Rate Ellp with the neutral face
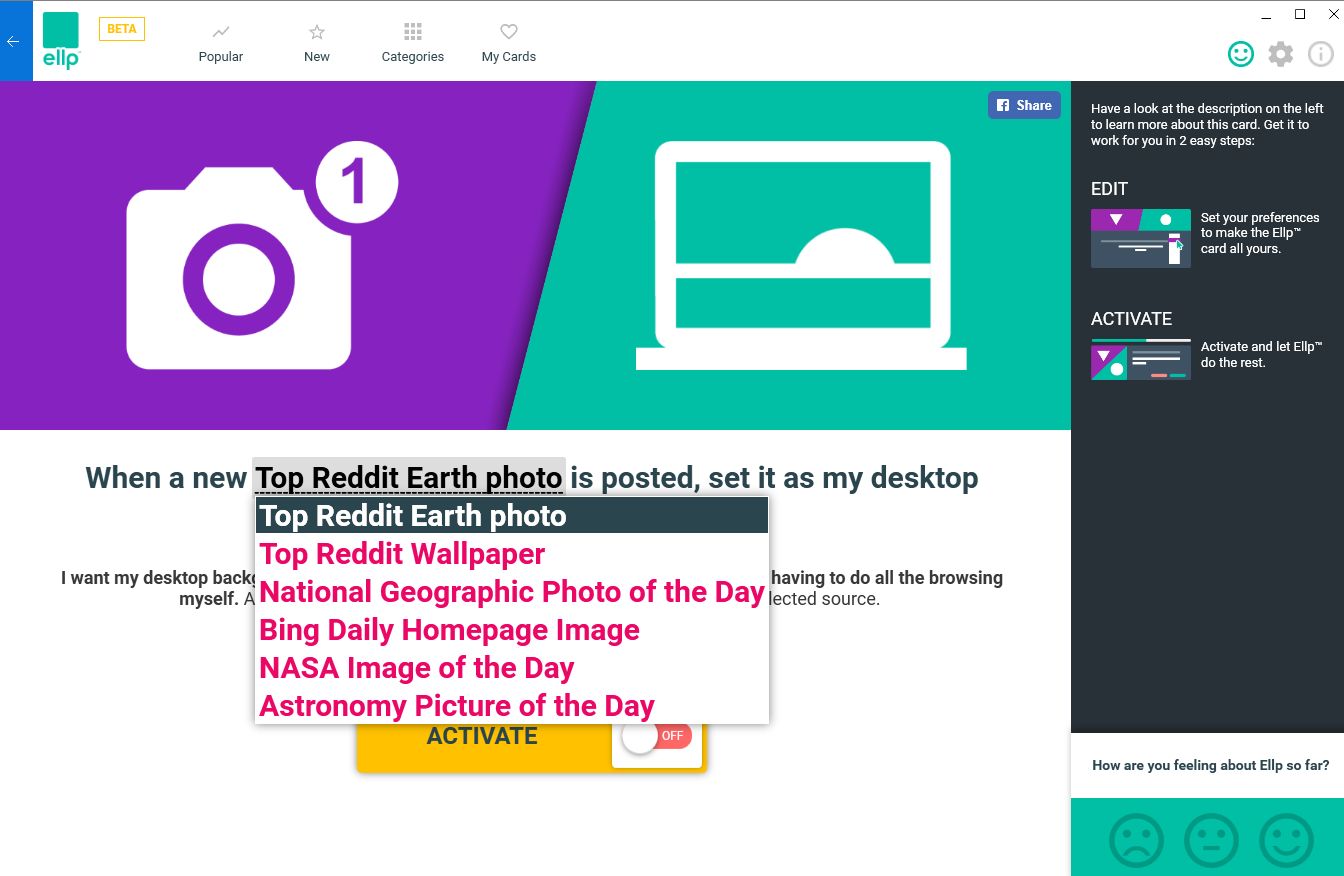Screen dimensions: 1344x876 [x=1211, y=841]
